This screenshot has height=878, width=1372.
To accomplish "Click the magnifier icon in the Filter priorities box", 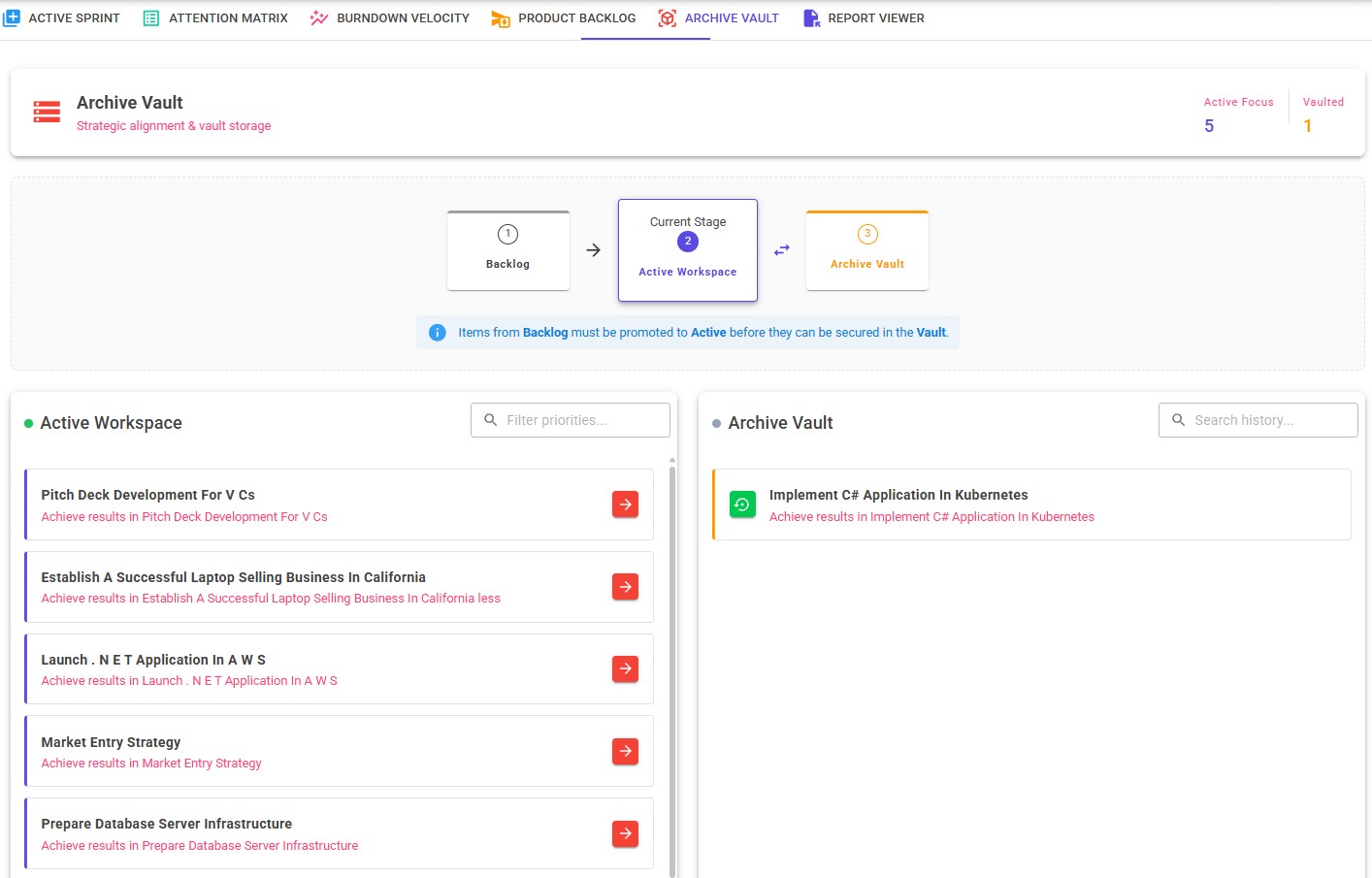I will (x=490, y=419).
